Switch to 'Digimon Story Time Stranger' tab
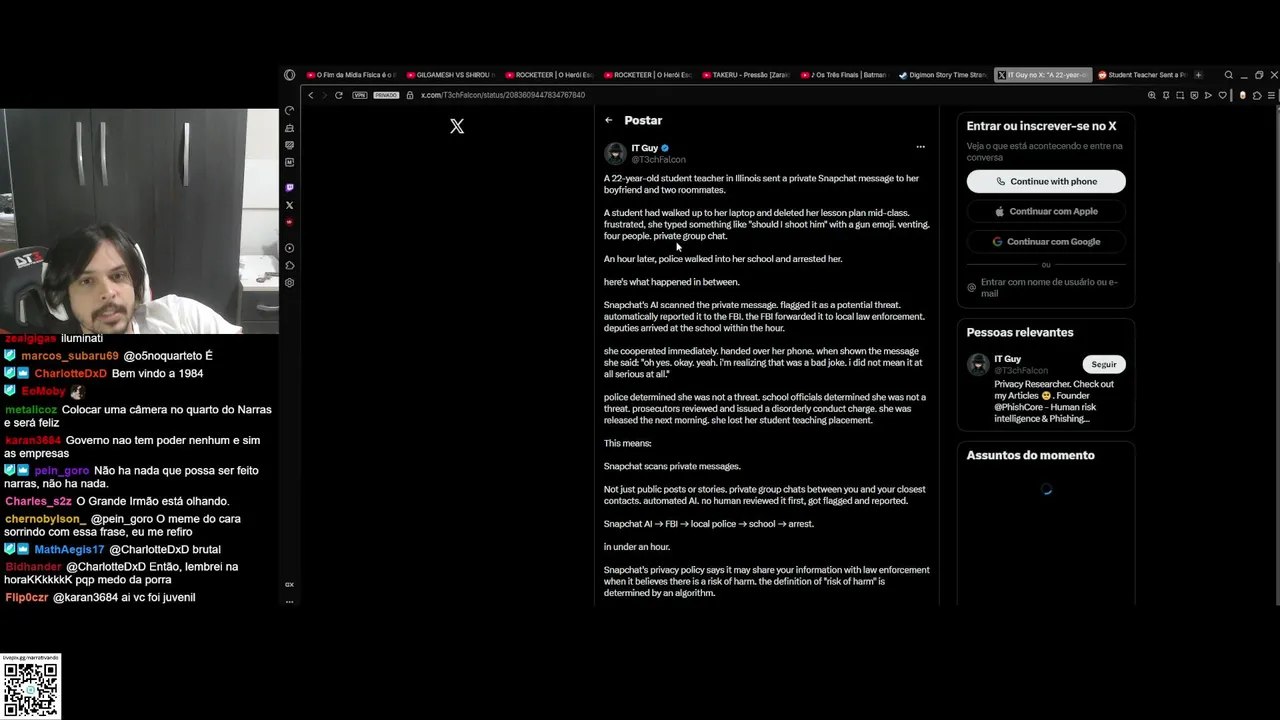 coord(945,75)
